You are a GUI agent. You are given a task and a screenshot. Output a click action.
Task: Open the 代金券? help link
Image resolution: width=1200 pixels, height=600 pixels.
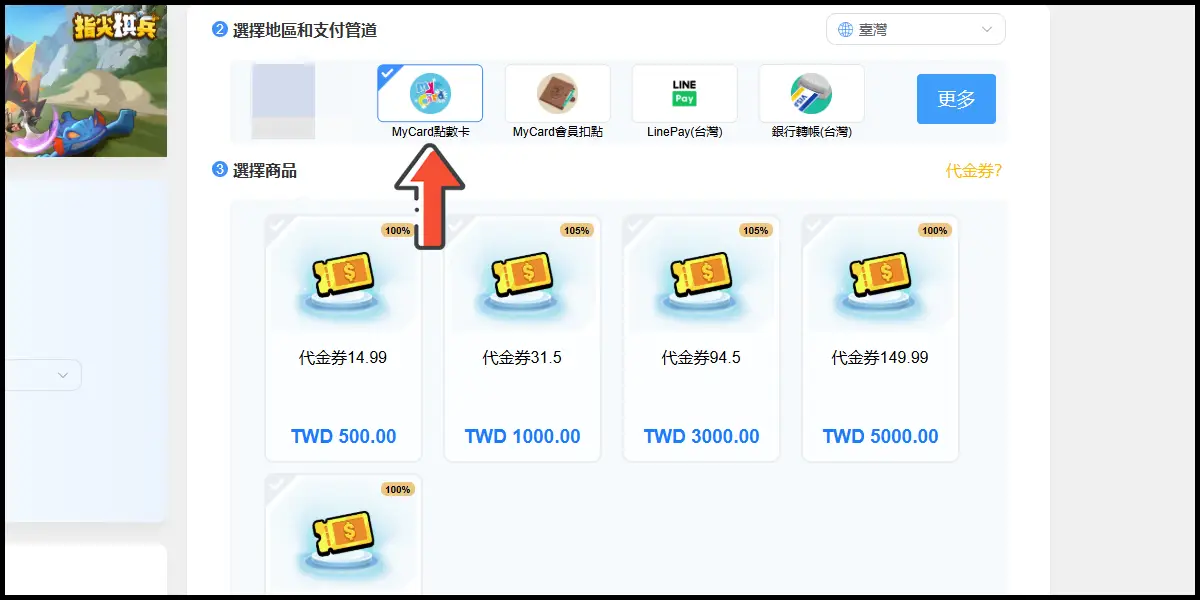point(973,171)
